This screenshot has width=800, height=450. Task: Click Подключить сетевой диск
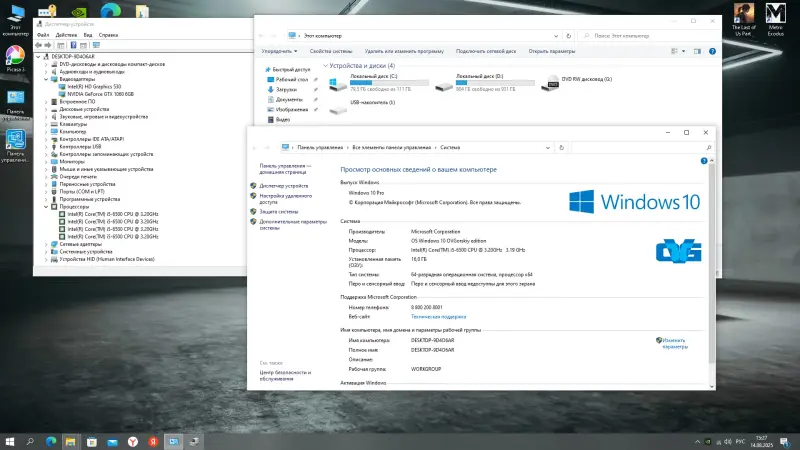(x=486, y=51)
